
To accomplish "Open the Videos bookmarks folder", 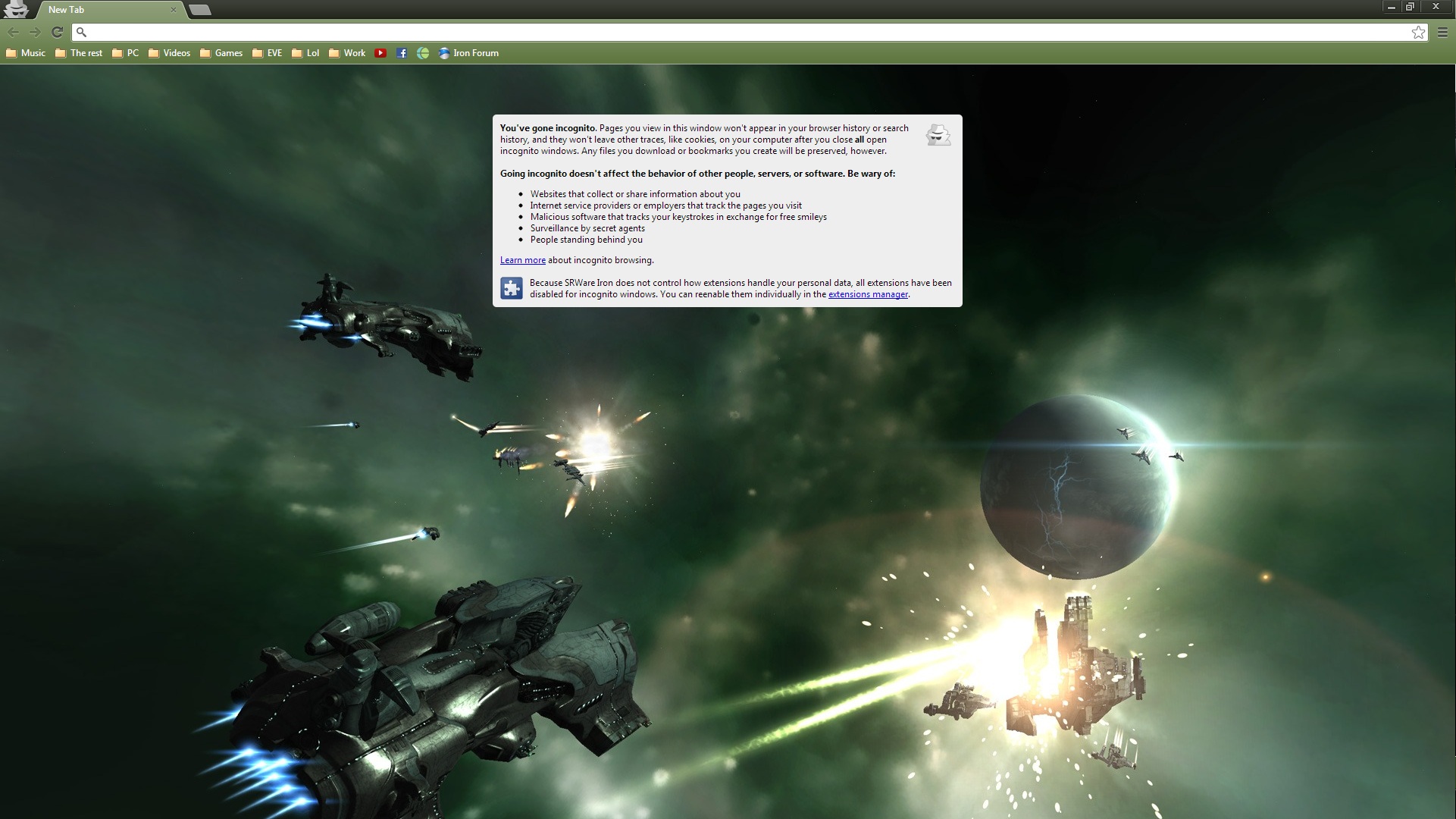I will (x=169, y=53).
